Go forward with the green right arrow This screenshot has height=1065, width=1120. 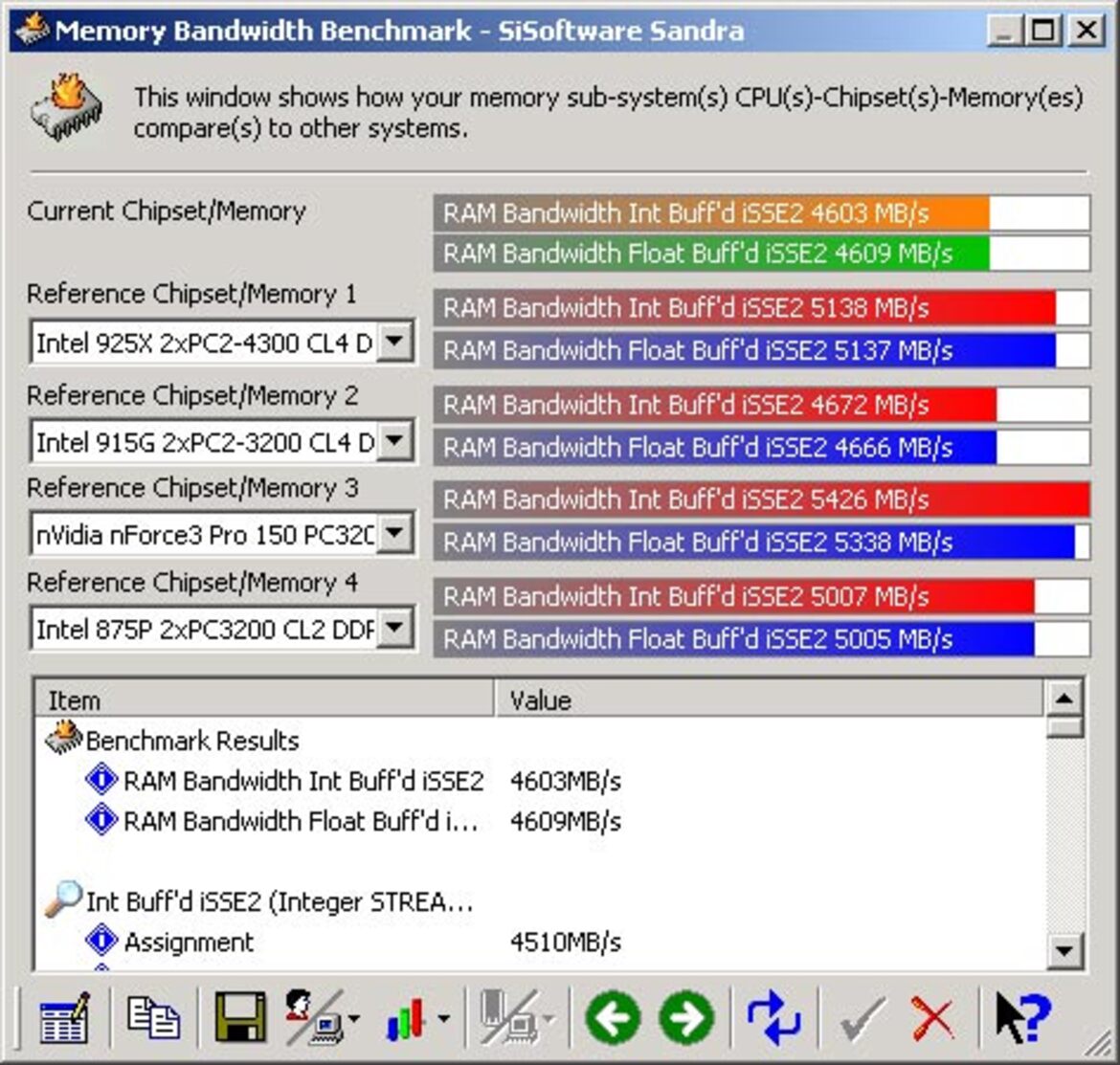(x=687, y=1018)
